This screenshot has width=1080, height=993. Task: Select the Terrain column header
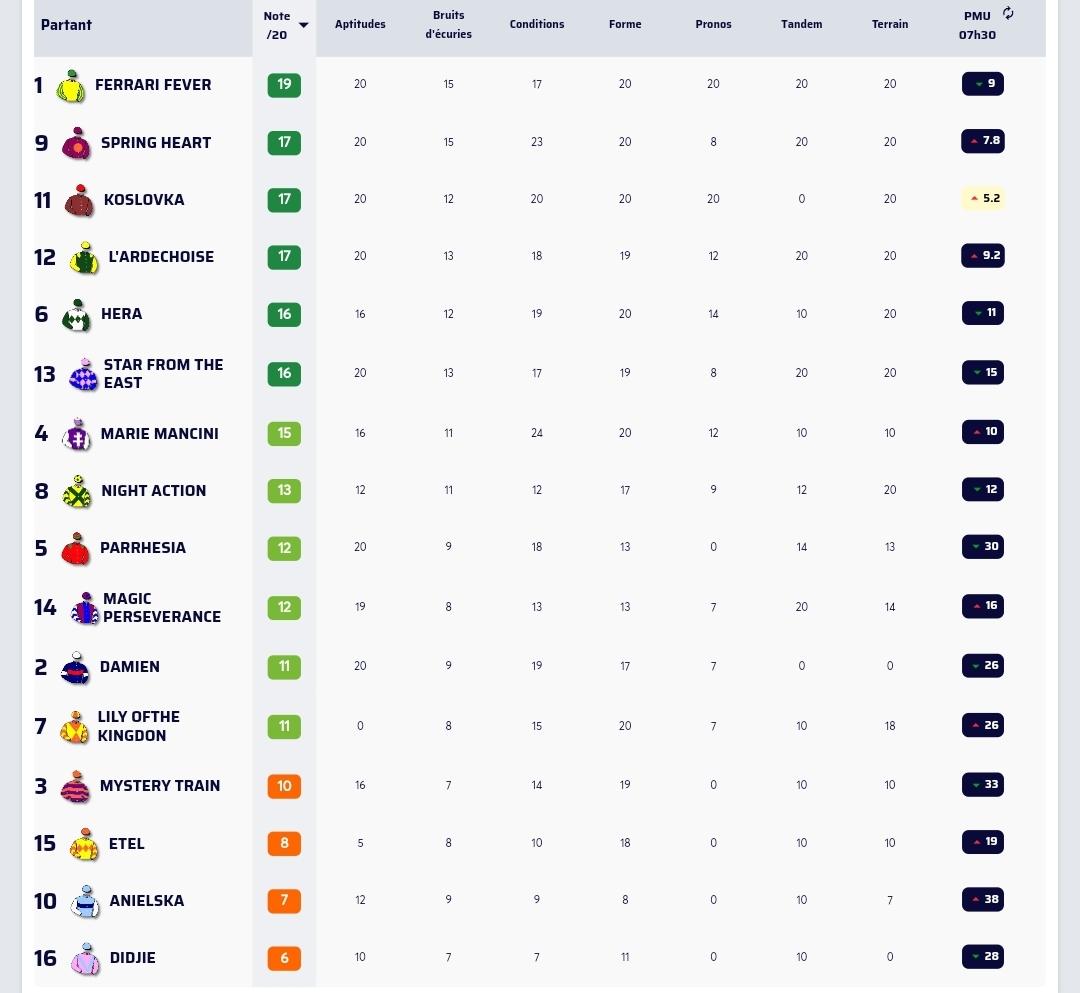pyautogui.click(x=890, y=24)
